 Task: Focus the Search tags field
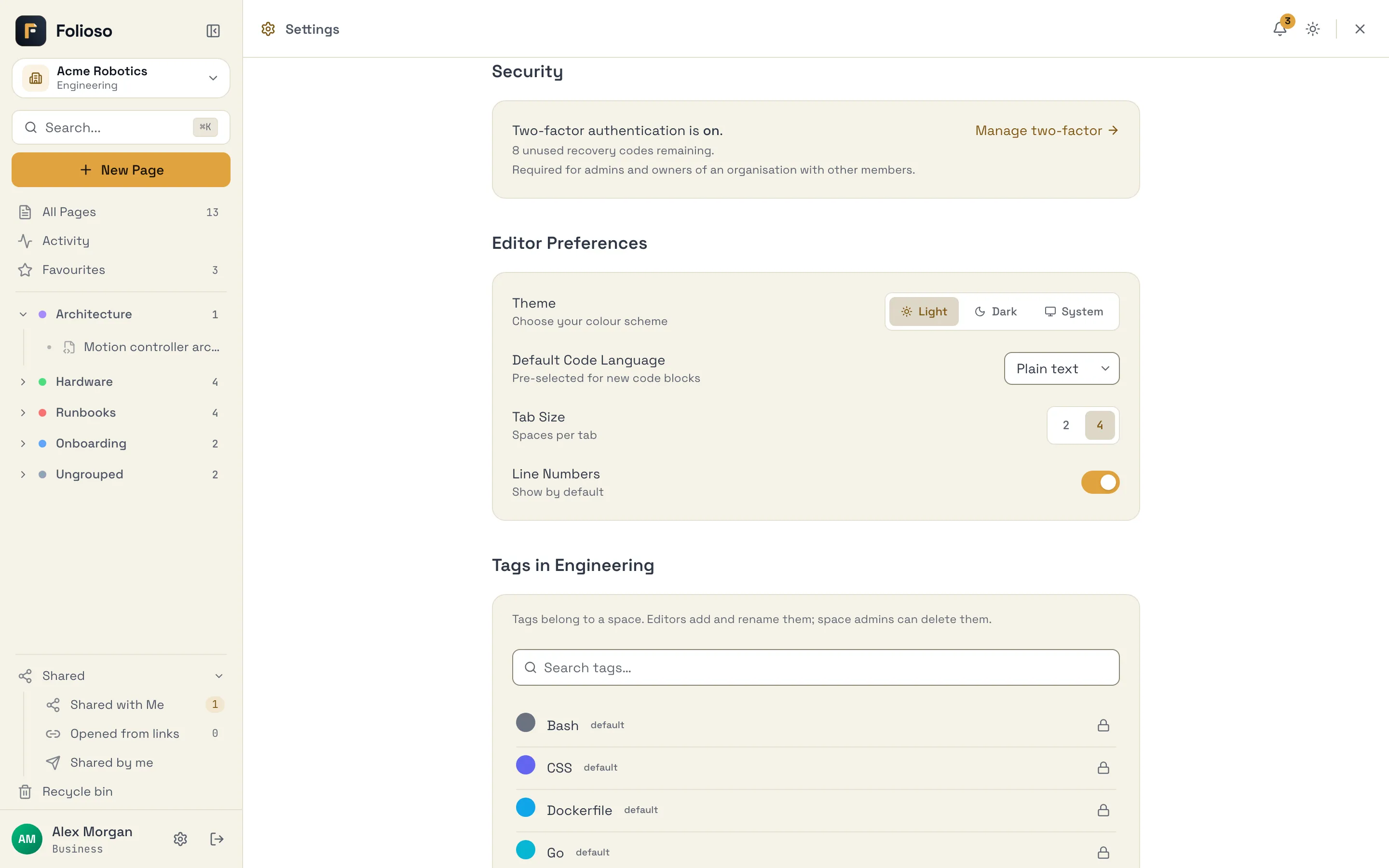click(x=816, y=668)
